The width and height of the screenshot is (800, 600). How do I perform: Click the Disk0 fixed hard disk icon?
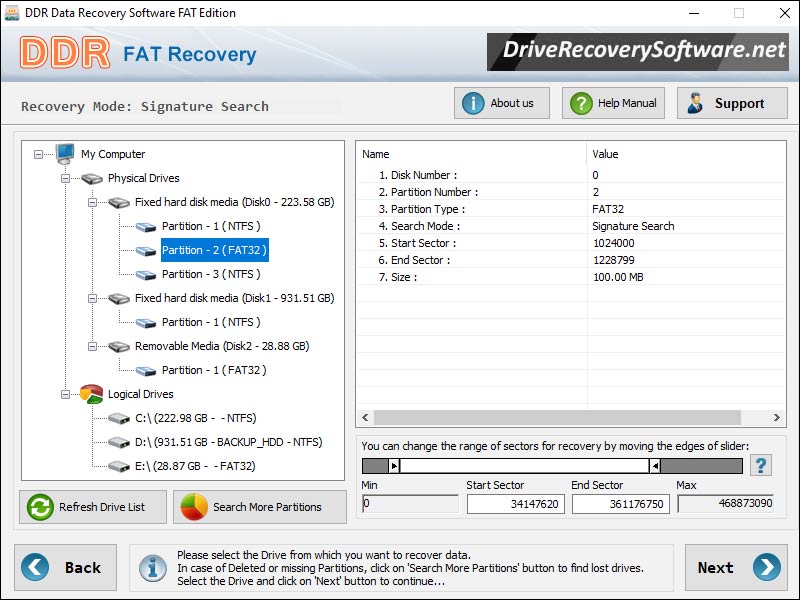119,202
